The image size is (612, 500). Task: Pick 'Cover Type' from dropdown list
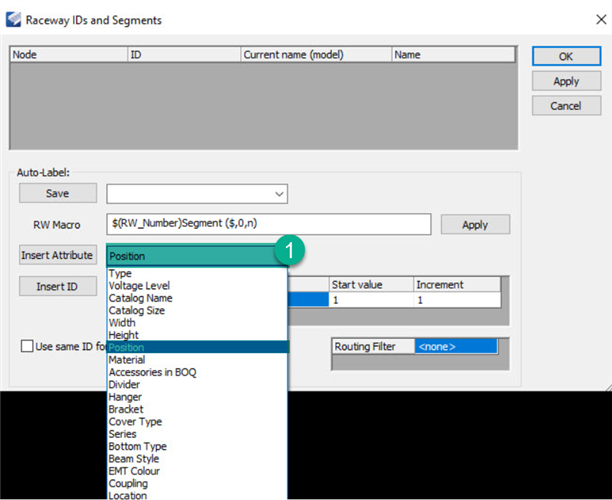[x=133, y=422]
